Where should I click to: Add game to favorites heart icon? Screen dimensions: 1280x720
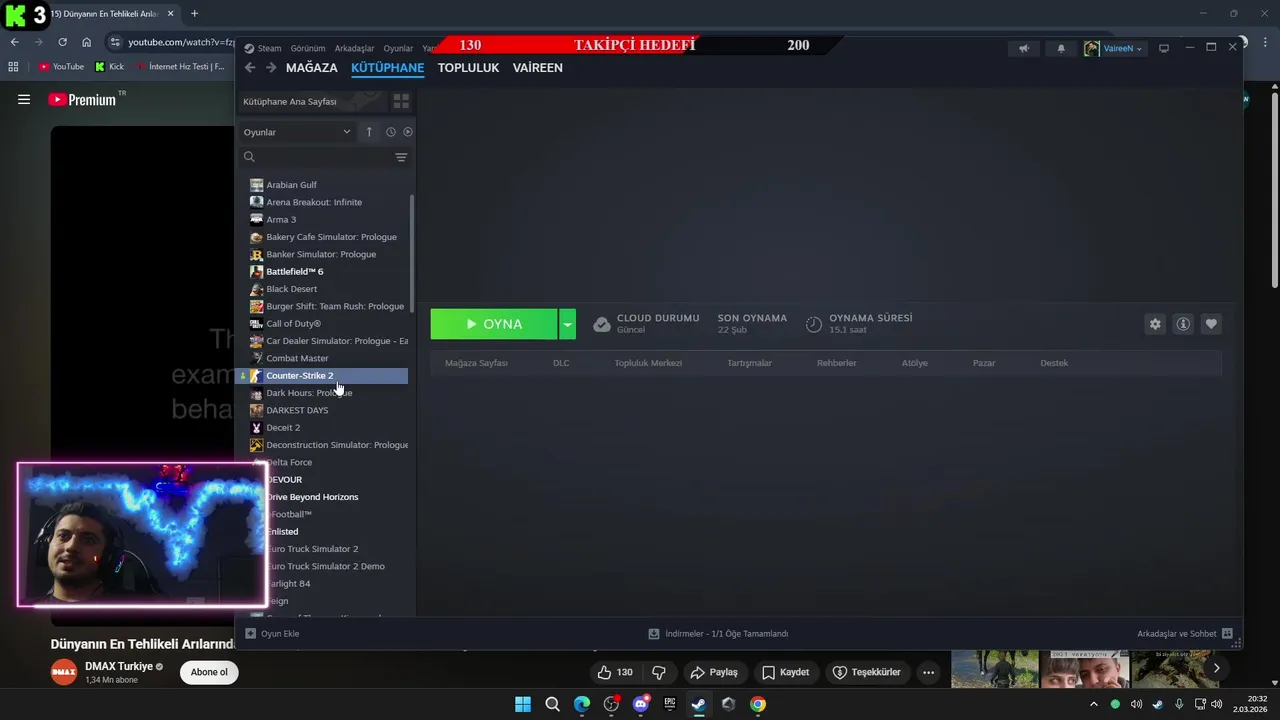tap(1211, 324)
